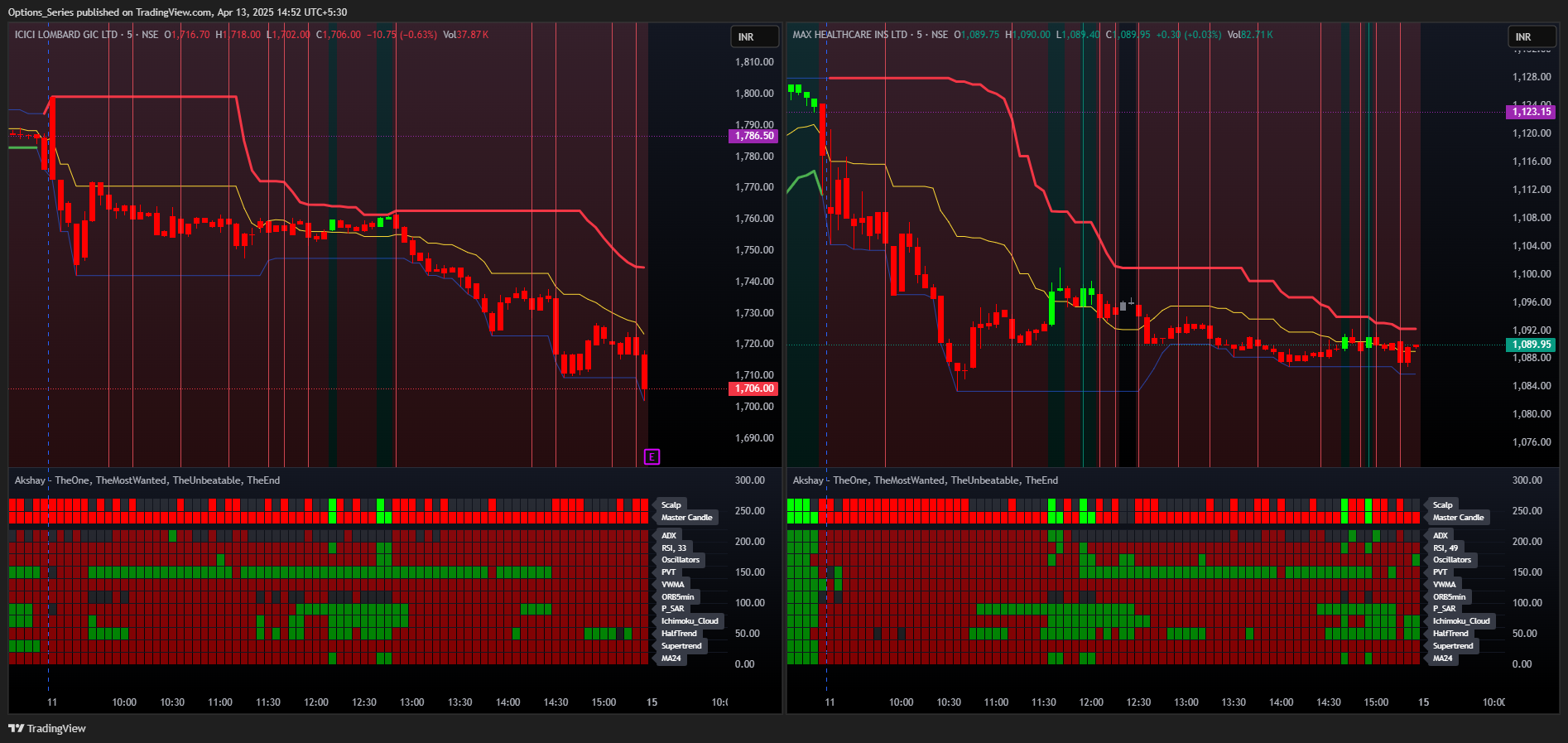Open the INR currency button on Max Healthcare chart

[x=1532, y=37]
